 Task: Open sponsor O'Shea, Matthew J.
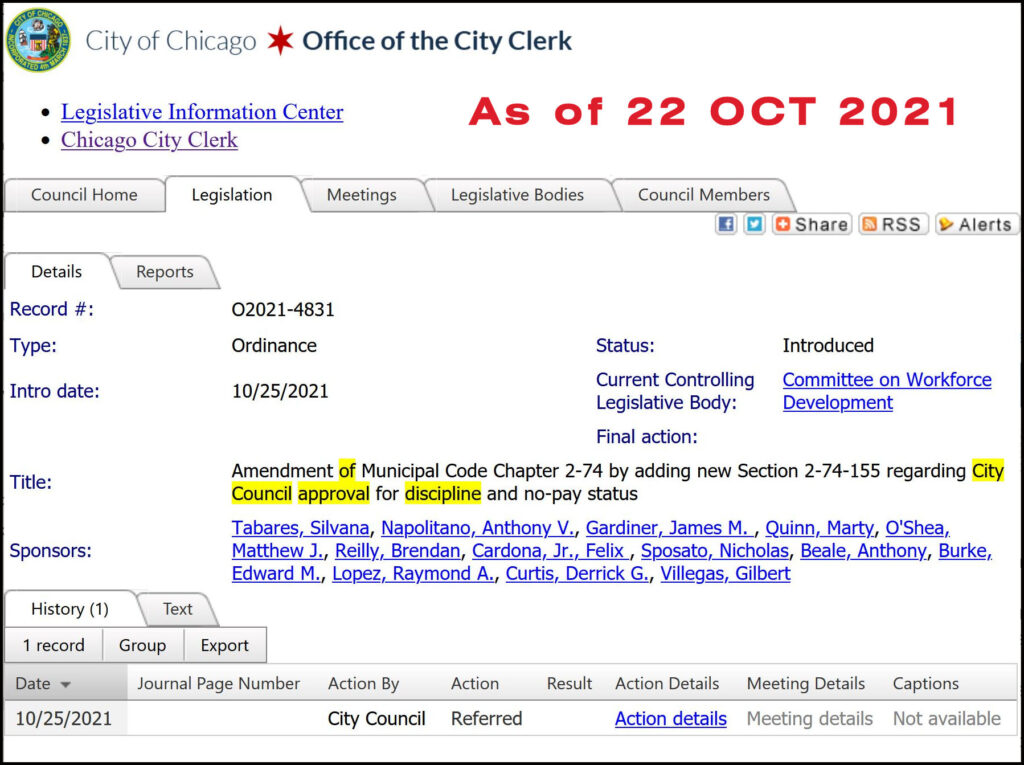coord(917,528)
